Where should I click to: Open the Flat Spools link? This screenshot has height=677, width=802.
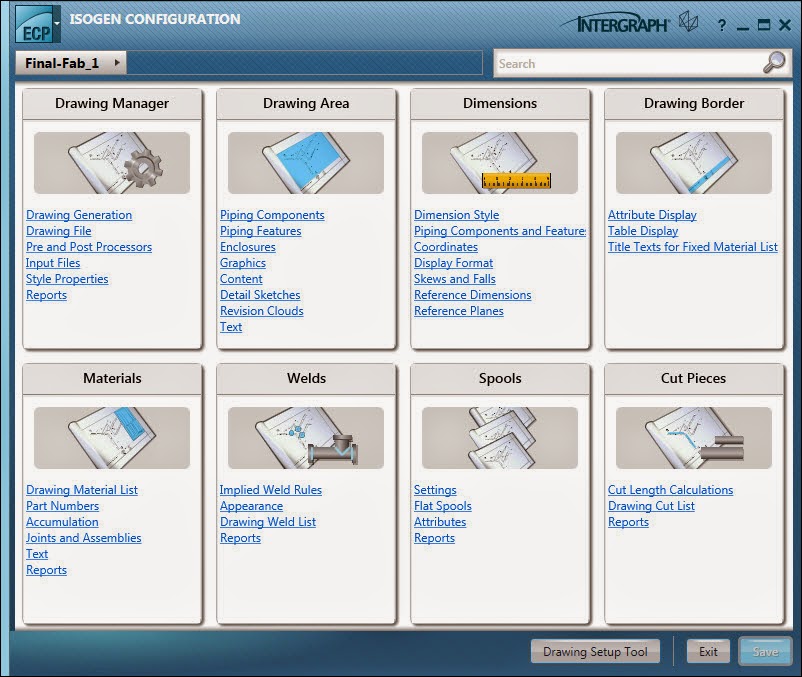(x=442, y=506)
